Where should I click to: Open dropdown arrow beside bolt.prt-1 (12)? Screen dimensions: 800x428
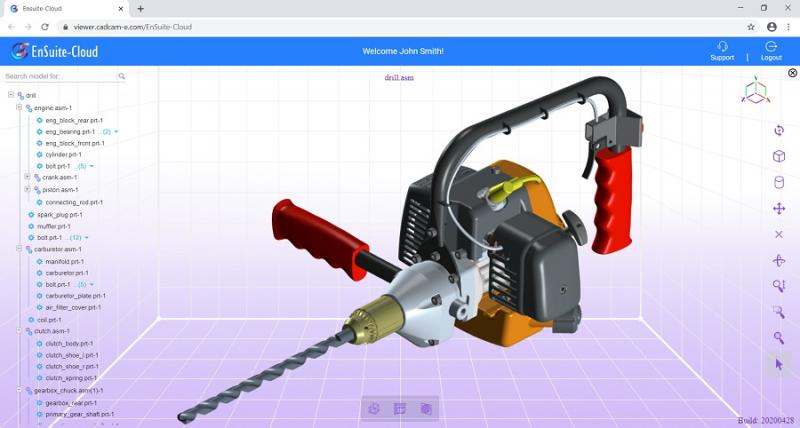point(86,238)
